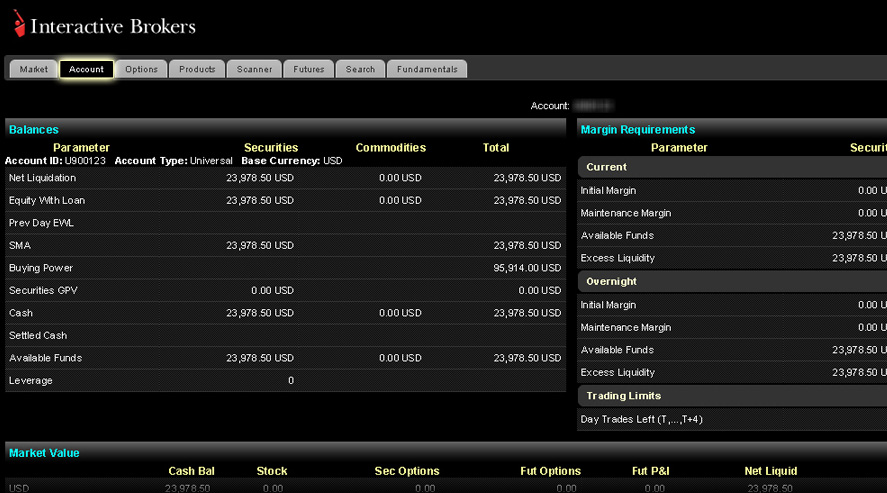Select the Leverage row label
Screen dimensions: 887x493
[31, 380]
